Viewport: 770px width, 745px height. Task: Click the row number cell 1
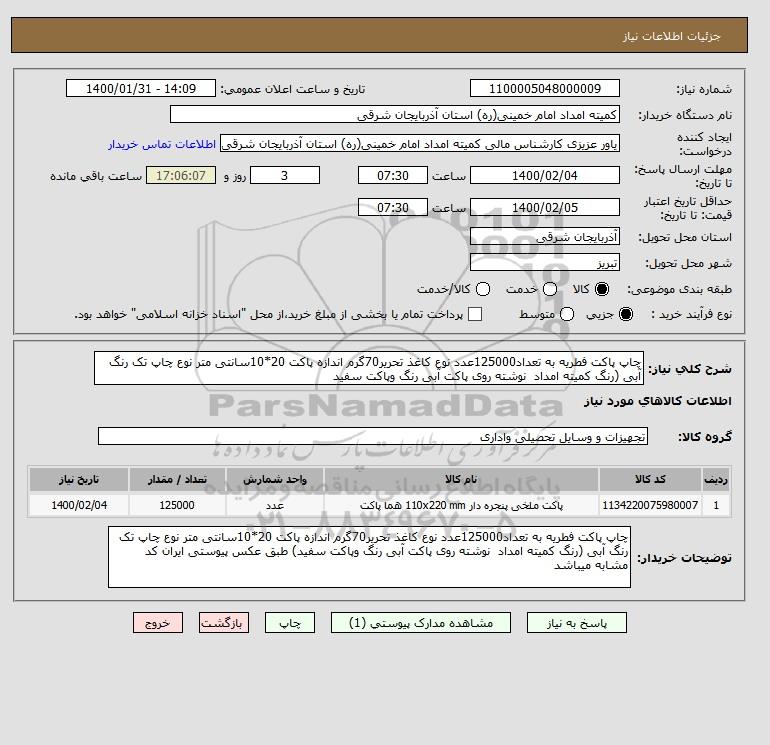[716, 505]
